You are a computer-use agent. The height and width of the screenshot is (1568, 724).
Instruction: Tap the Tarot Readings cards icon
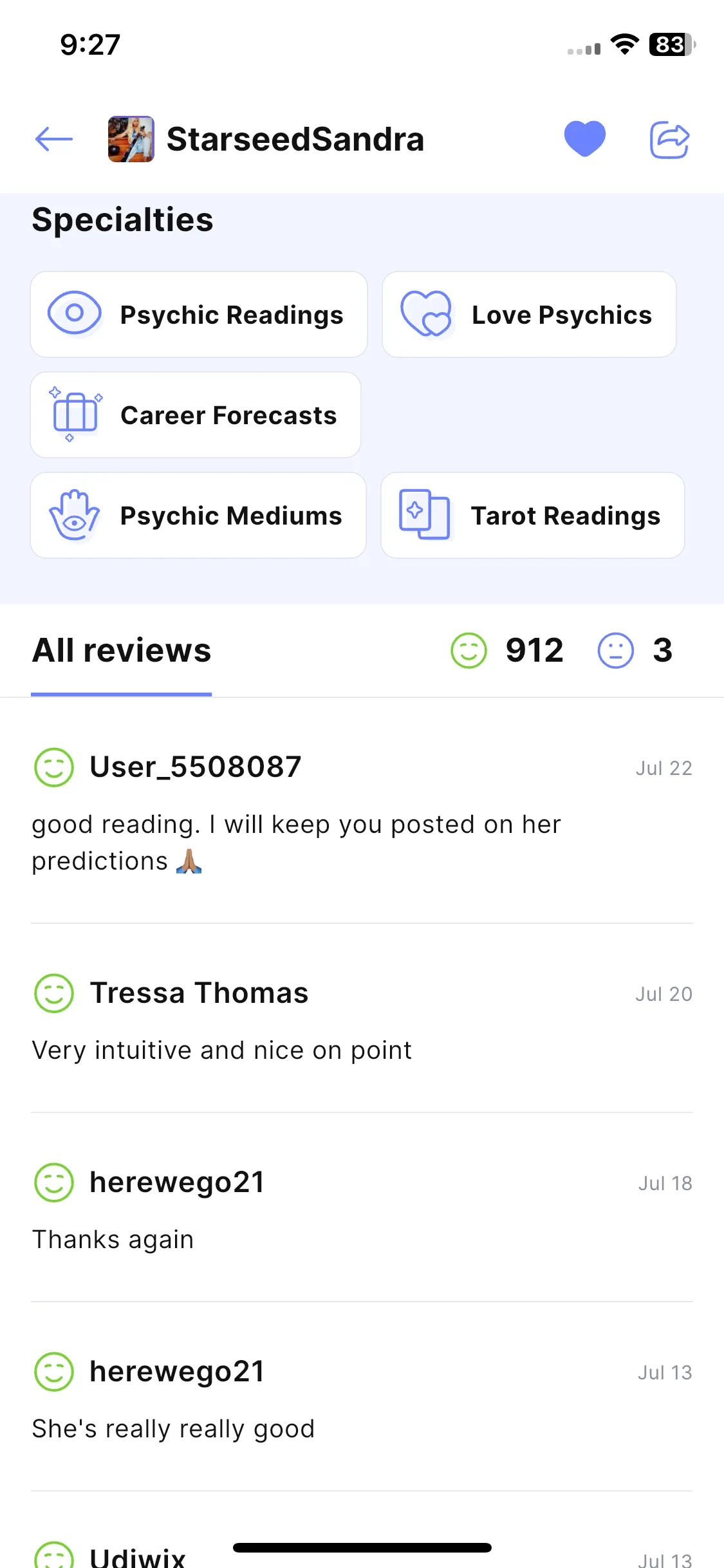(425, 514)
